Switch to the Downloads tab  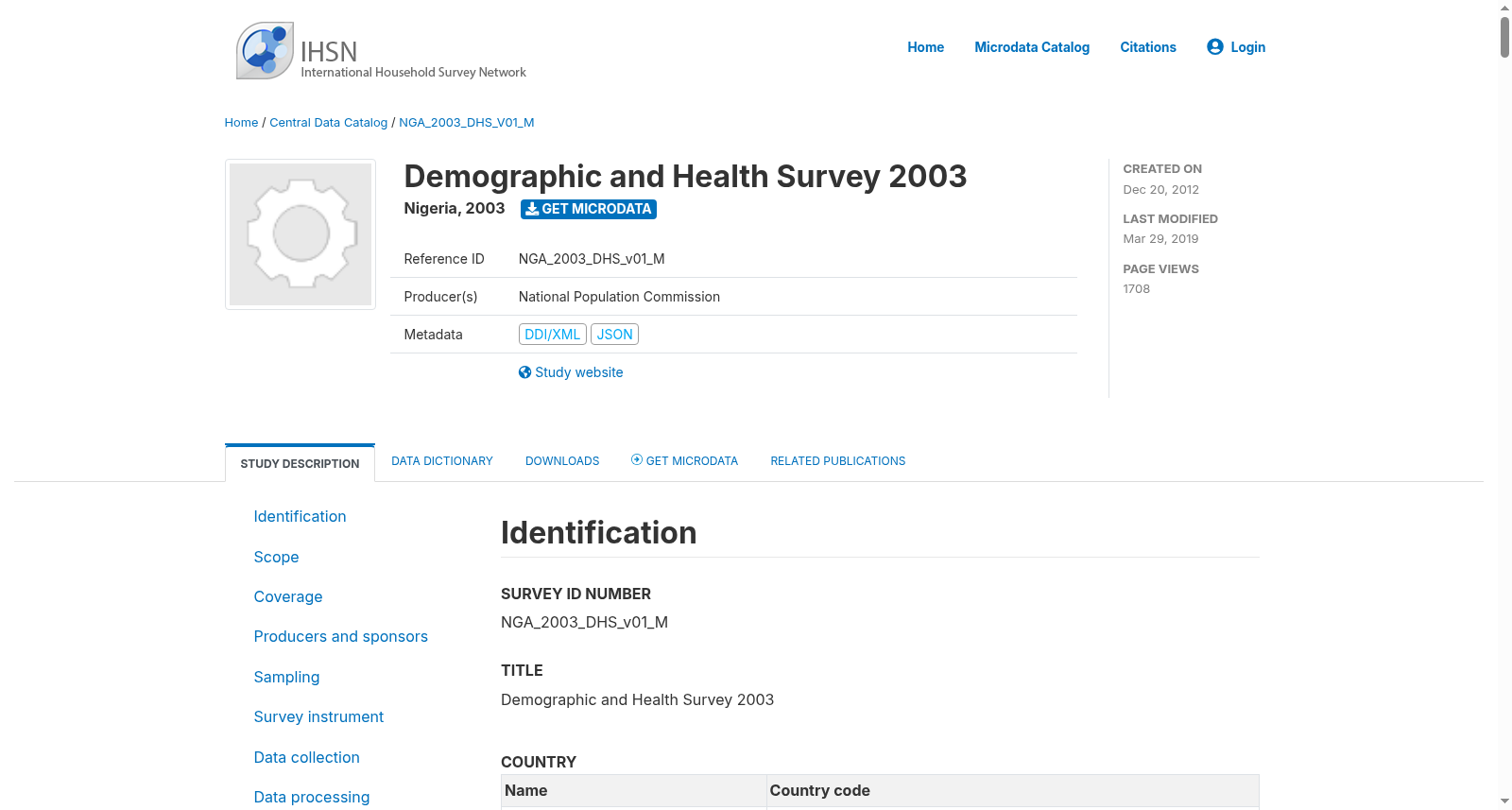point(562,461)
